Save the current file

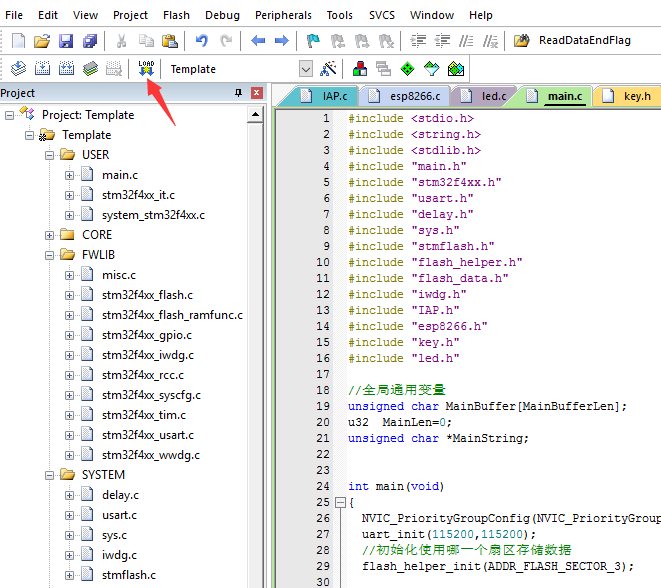point(66,41)
